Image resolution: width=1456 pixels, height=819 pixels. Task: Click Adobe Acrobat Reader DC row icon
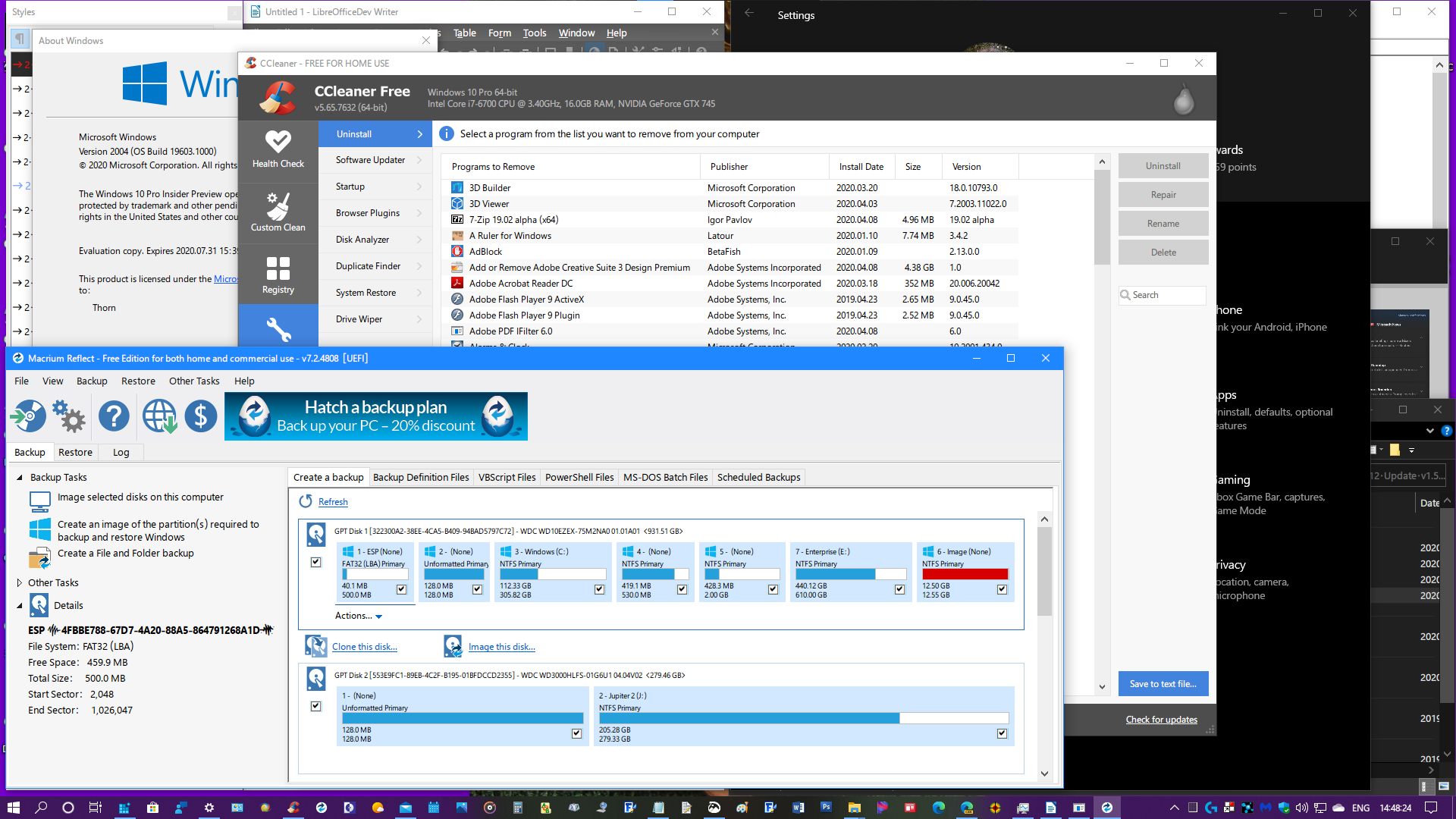pyautogui.click(x=457, y=283)
